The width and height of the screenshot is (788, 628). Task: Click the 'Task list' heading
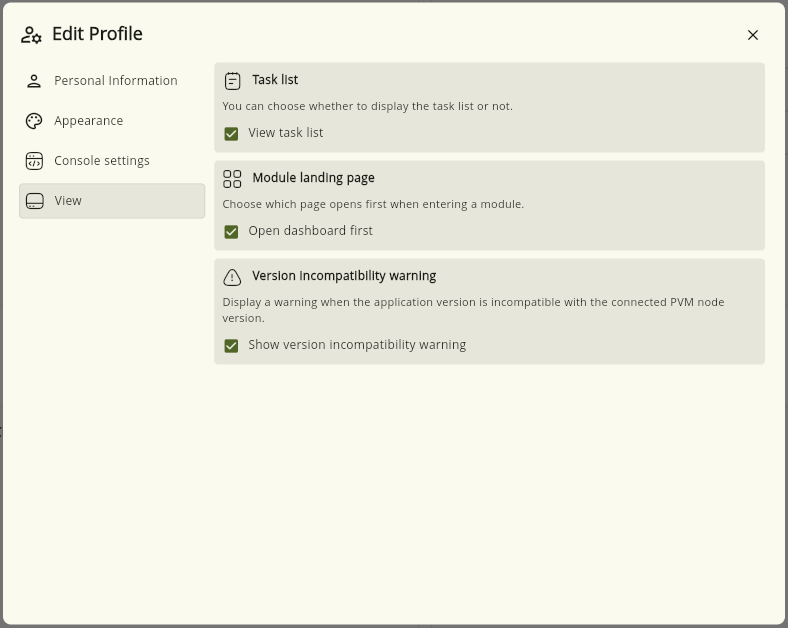click(x=275, y=80)
